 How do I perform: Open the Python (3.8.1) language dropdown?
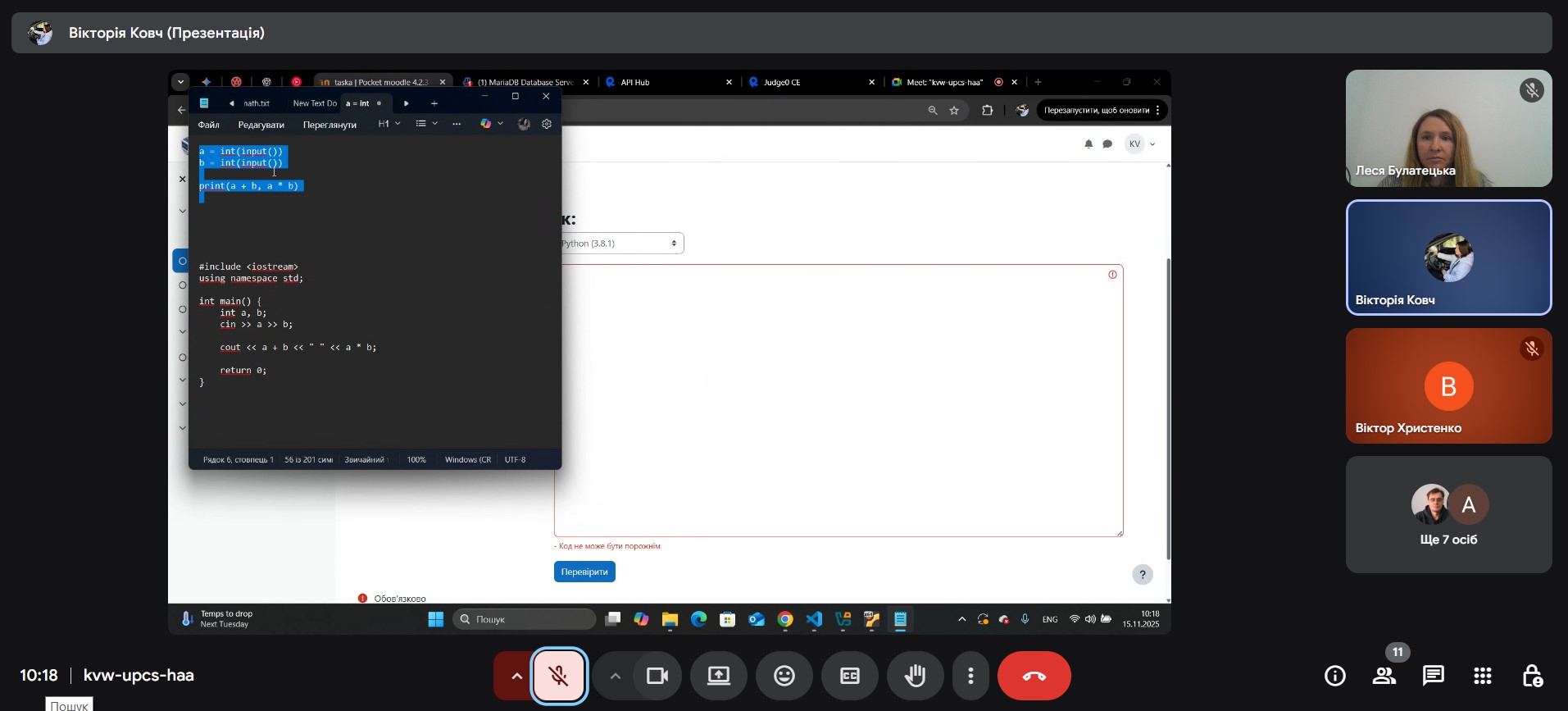[x=620, y=244]
